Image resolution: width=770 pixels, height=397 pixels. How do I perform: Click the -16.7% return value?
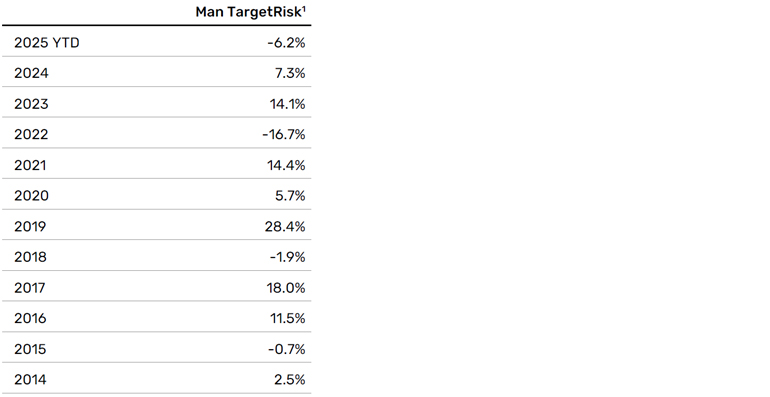point(284,135)
